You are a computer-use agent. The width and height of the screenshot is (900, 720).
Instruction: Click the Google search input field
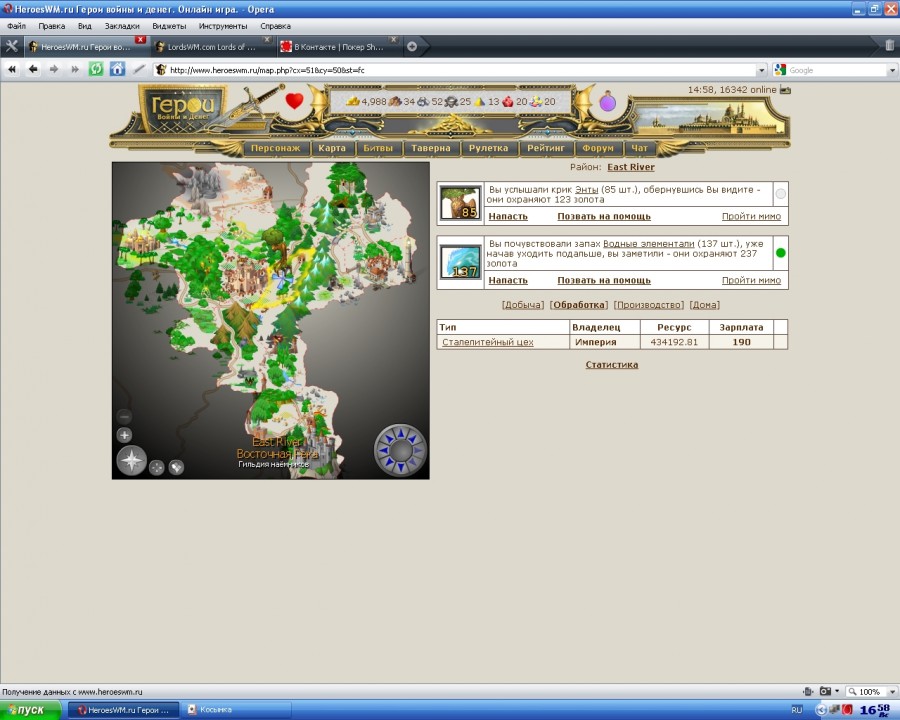(x=837, y=70)
